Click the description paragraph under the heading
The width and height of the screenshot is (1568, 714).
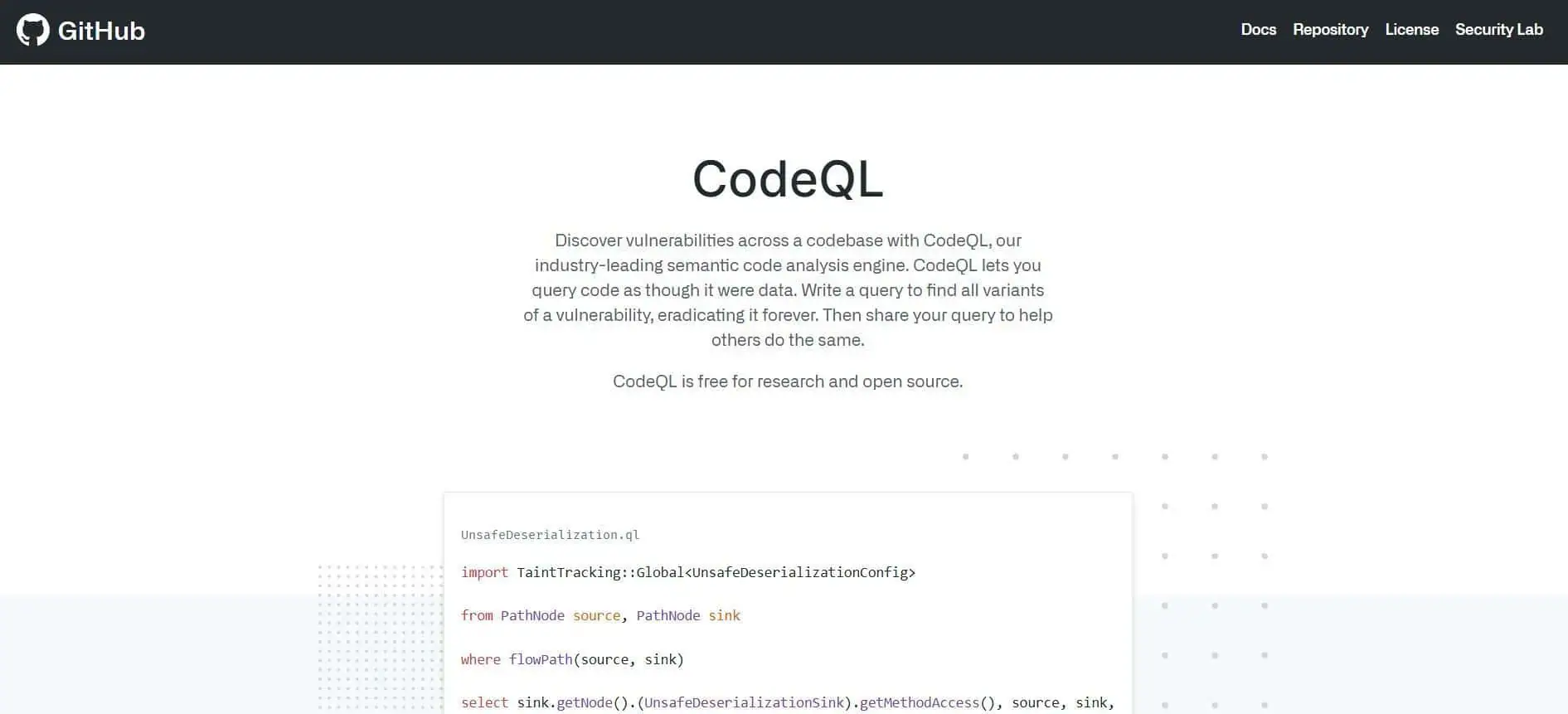pos(787,290)
